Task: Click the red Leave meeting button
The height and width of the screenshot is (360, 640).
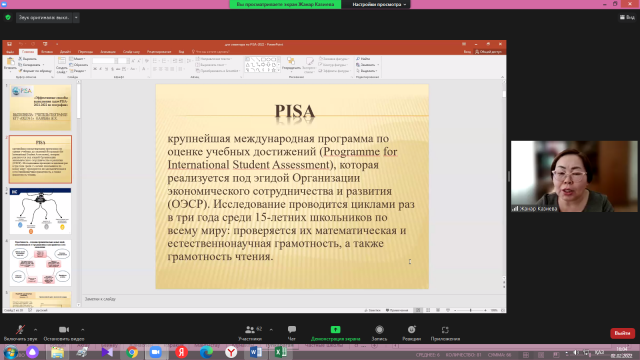Action: click(x=622, y=333)
